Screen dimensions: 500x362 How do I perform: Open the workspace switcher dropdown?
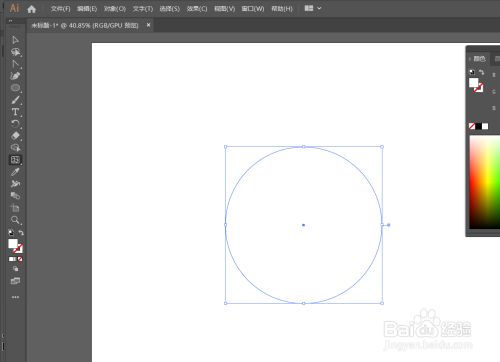pos(319,8)
